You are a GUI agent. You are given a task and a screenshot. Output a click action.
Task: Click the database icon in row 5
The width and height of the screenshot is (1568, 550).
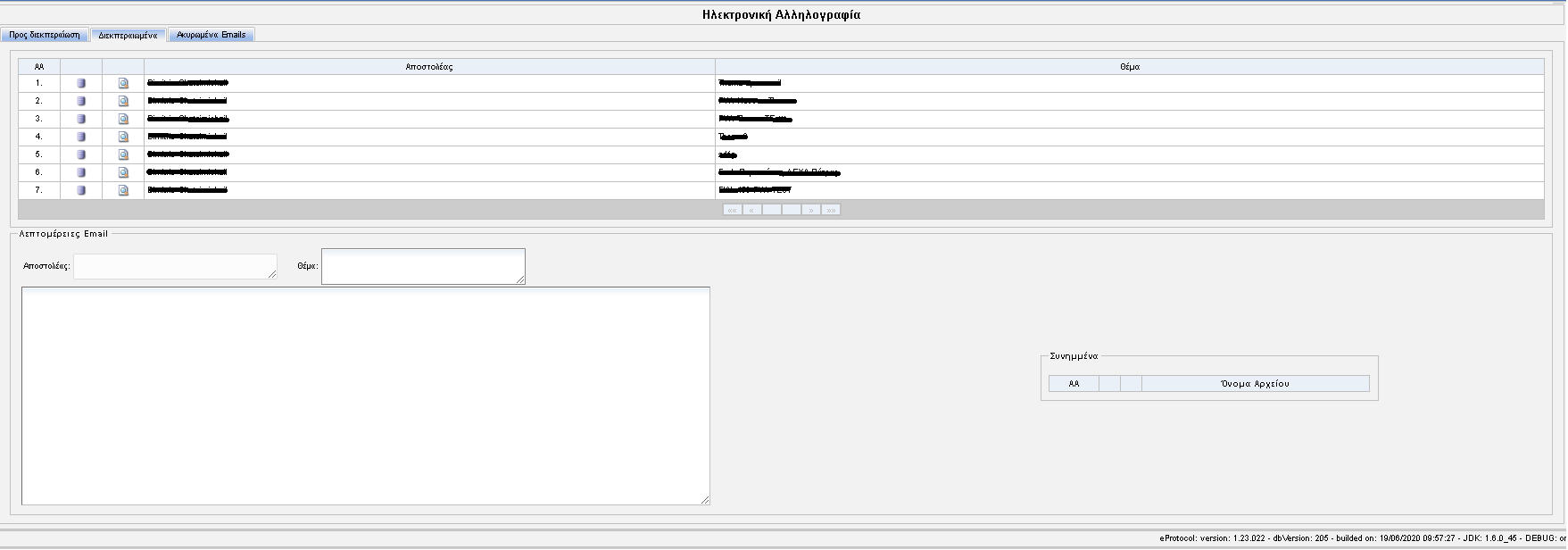click(x=81, y=154)
